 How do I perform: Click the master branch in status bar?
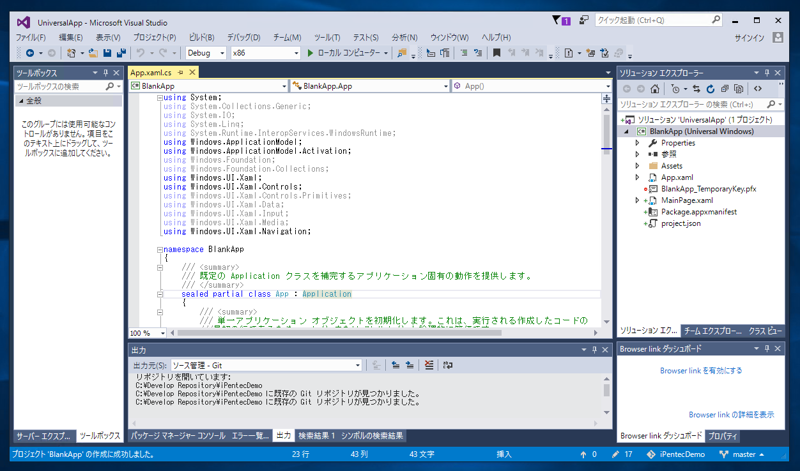(742, 454)
